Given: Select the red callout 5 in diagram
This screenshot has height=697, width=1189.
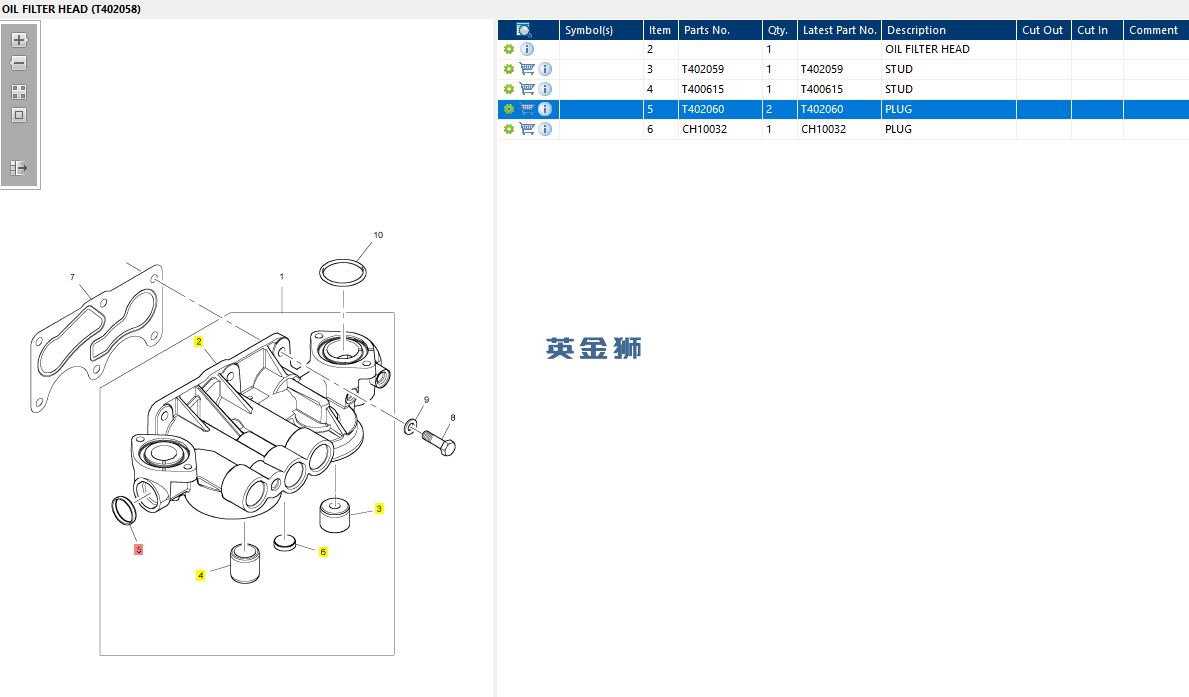Looking at the screenshot, I should 138,550.
